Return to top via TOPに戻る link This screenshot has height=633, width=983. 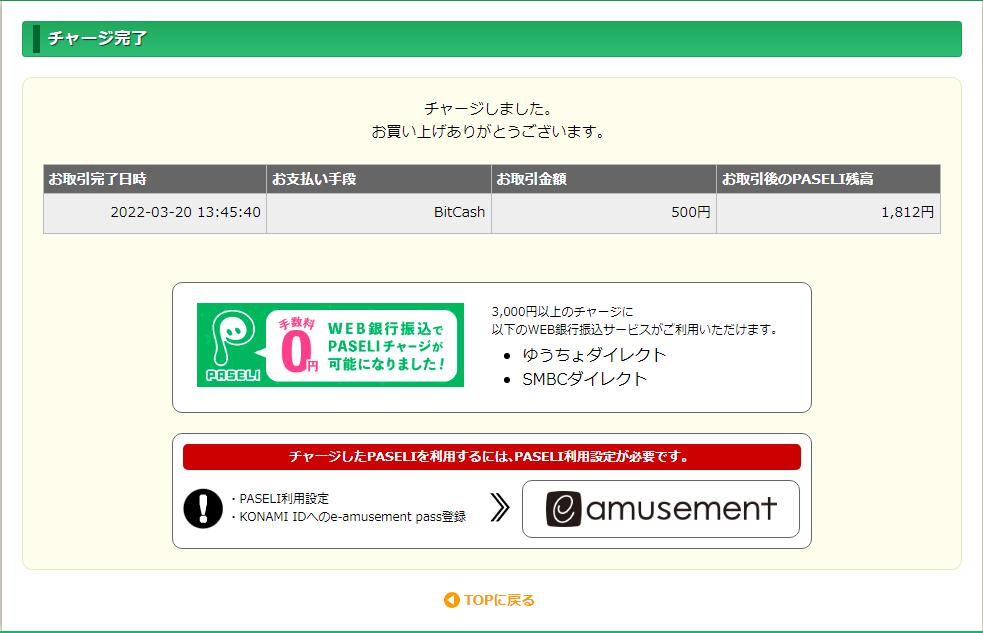[x=499, y=600]
